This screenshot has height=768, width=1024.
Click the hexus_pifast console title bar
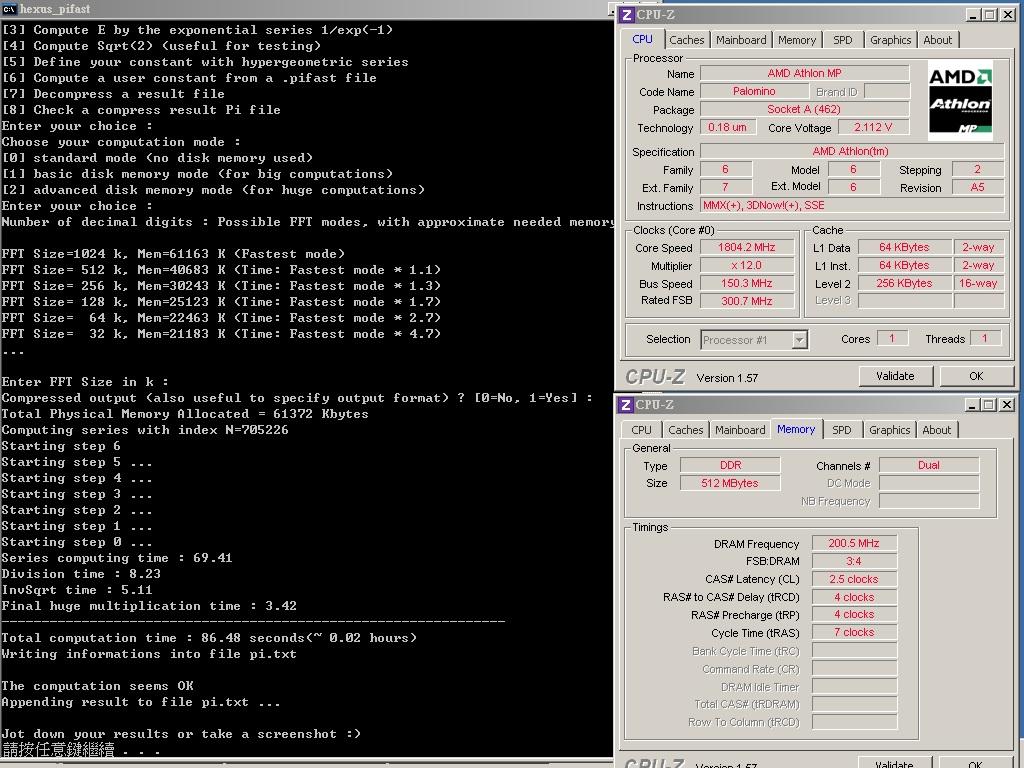click(x=306, y=8)
